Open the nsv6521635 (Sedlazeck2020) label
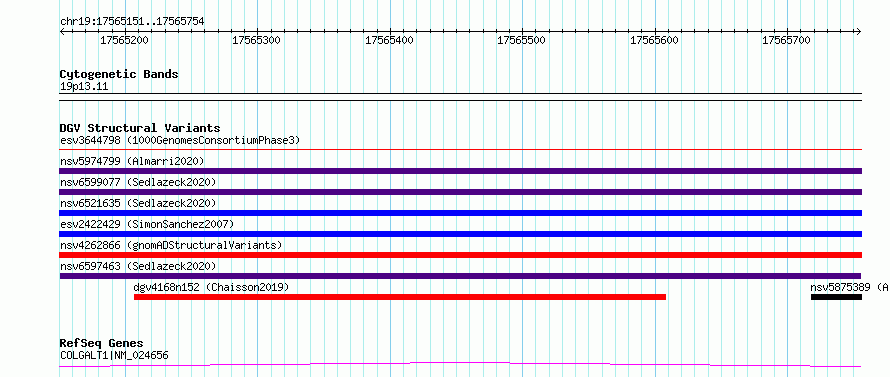 tap(138, 203)
